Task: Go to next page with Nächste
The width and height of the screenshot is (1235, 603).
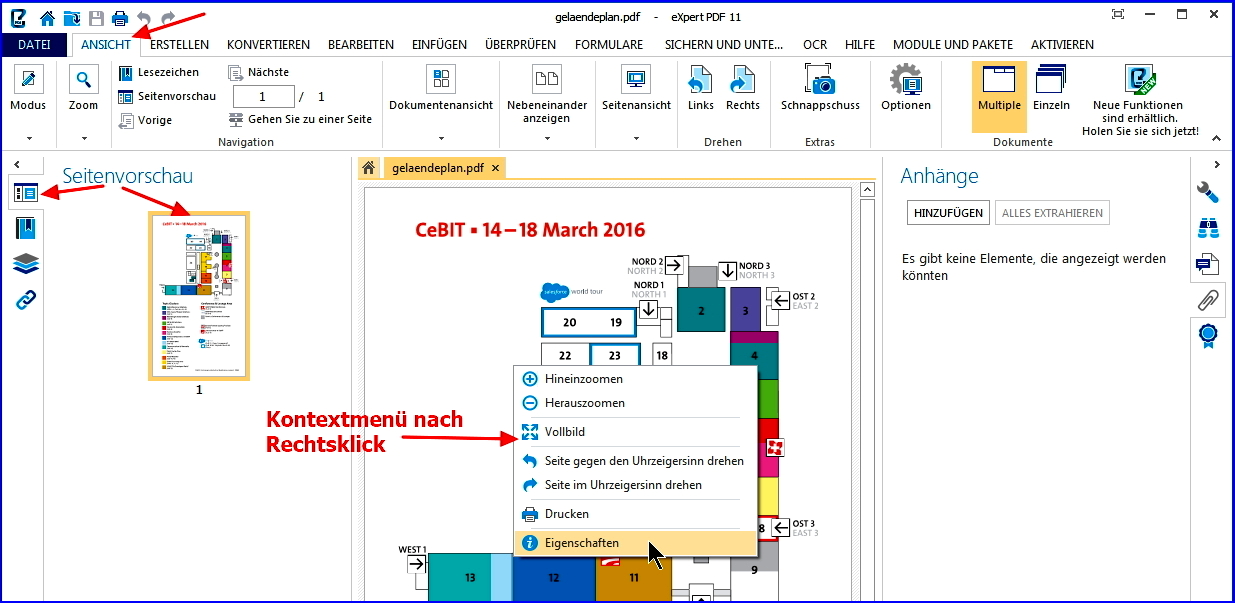Action: pos(258,72)
